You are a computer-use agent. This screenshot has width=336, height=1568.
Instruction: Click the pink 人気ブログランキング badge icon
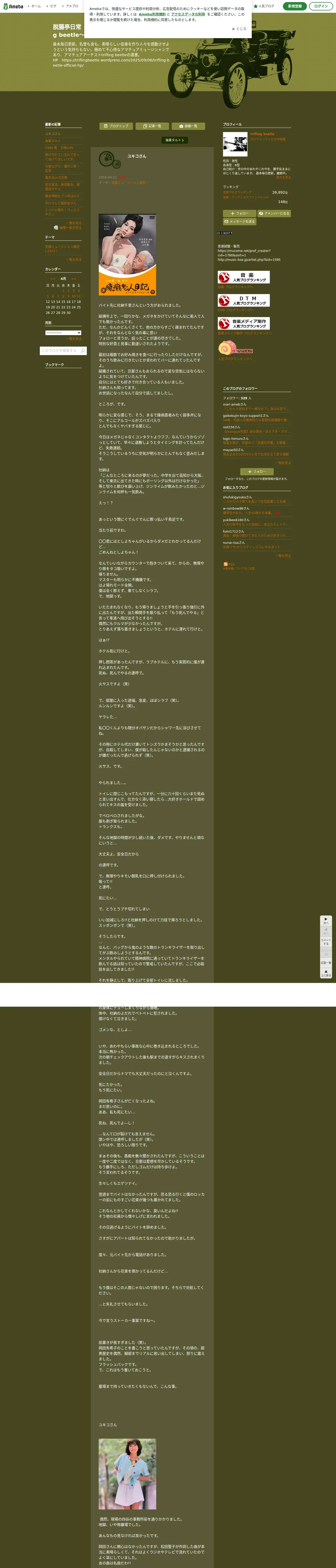pos(235,348)
